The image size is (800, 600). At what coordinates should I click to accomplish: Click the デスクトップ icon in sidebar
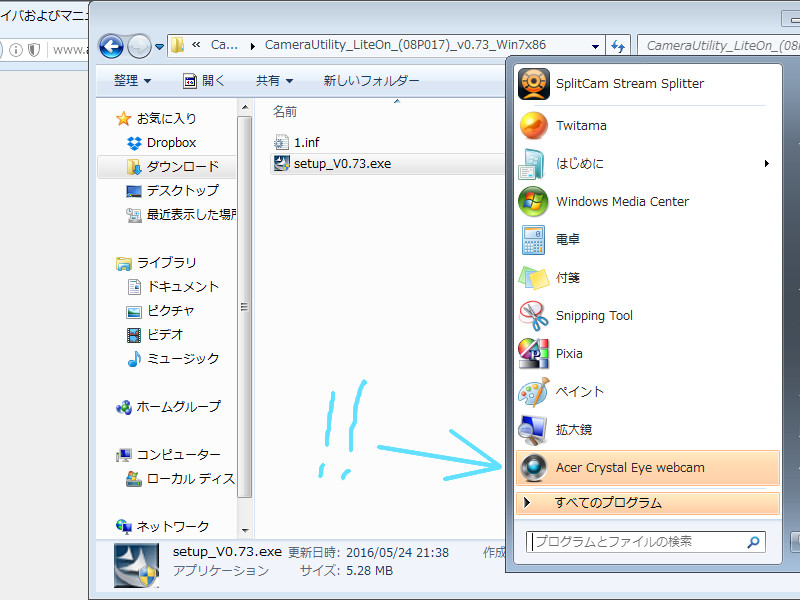click(x=134, y=191)
